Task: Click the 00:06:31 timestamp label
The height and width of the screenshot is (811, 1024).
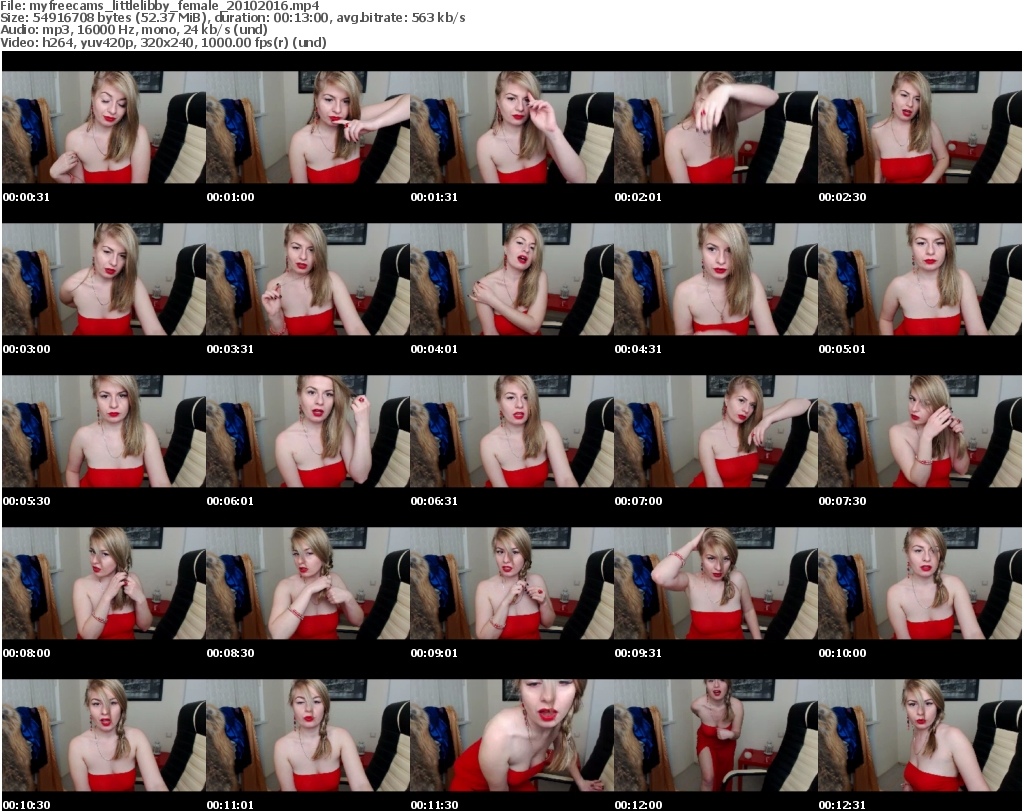Action: 434,501
